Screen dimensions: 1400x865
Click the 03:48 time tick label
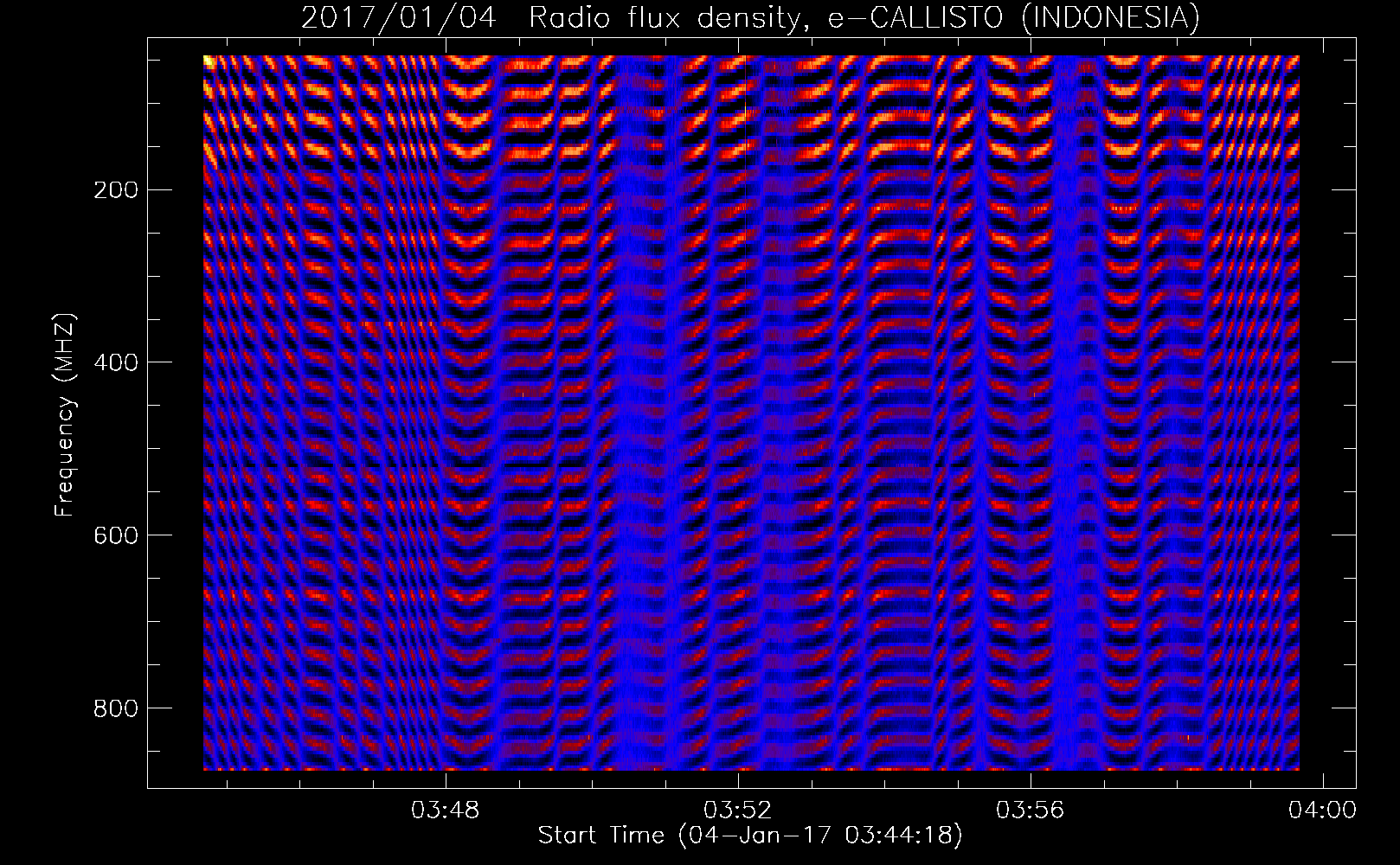[x=445, y=811]
